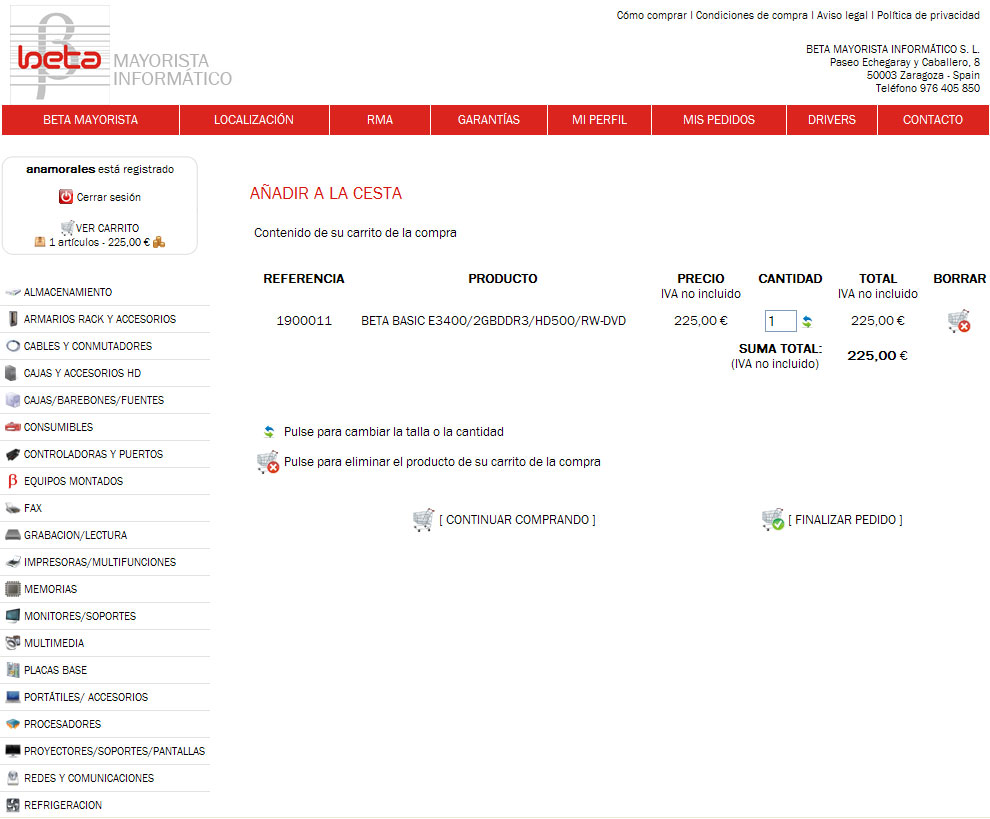Open the REDES Y COMUNICACIONES category
Image resolution: width=990 pixels, height=819 pixels.
pos(89,779)
